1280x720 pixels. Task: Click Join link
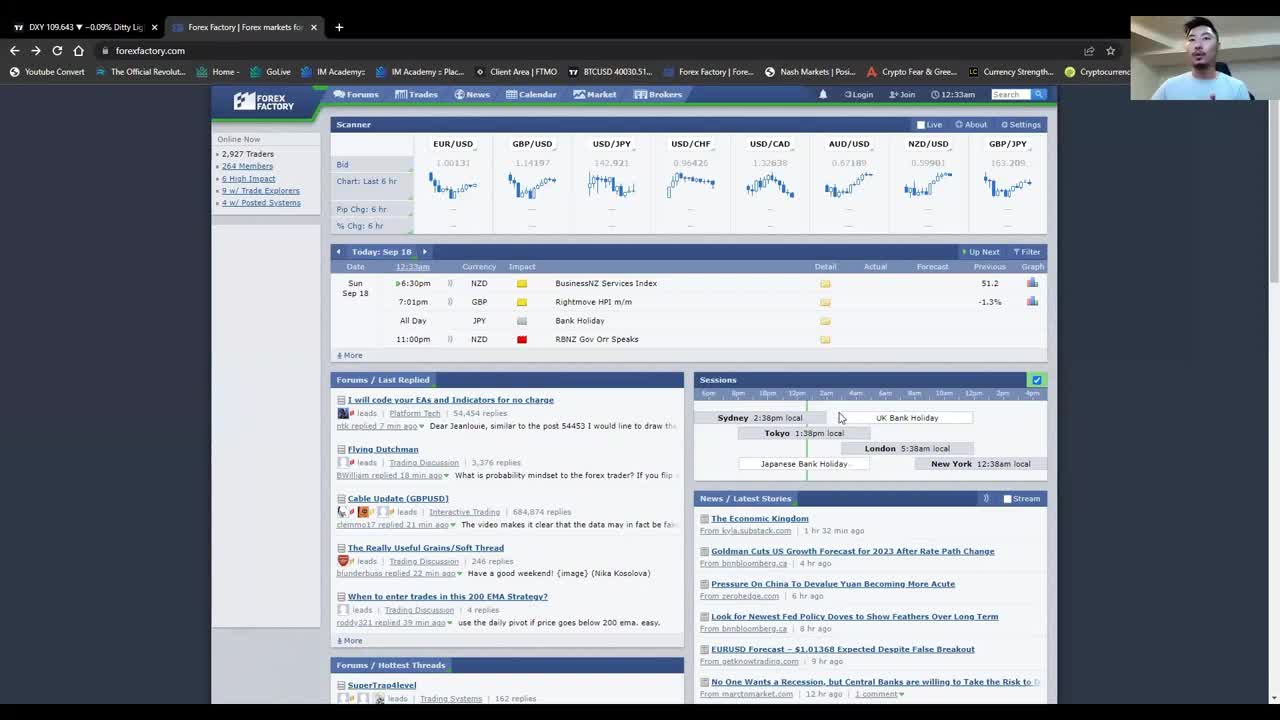click(x=902, y=94)
